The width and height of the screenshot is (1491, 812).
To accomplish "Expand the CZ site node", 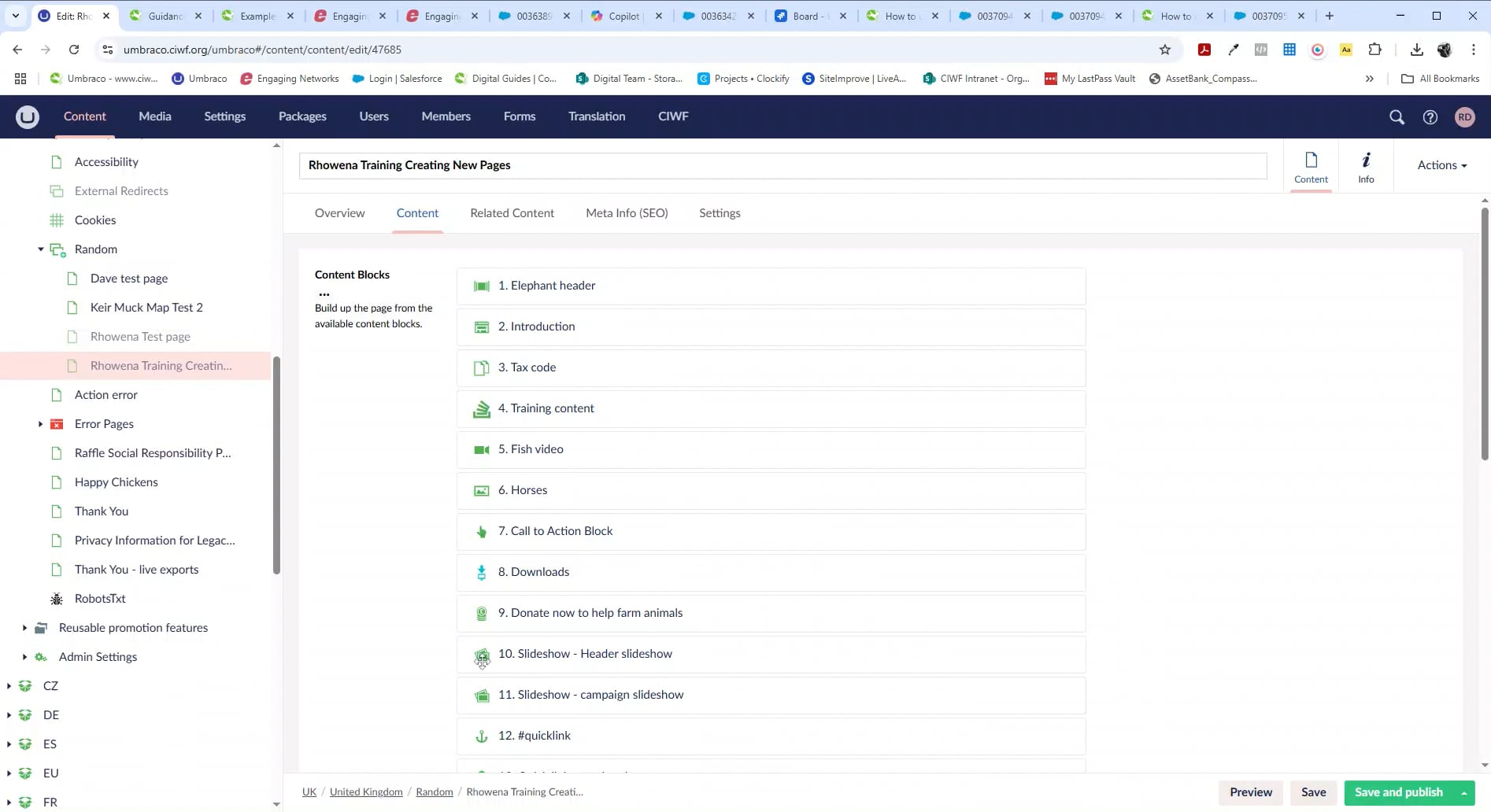I will pos(9,686).
